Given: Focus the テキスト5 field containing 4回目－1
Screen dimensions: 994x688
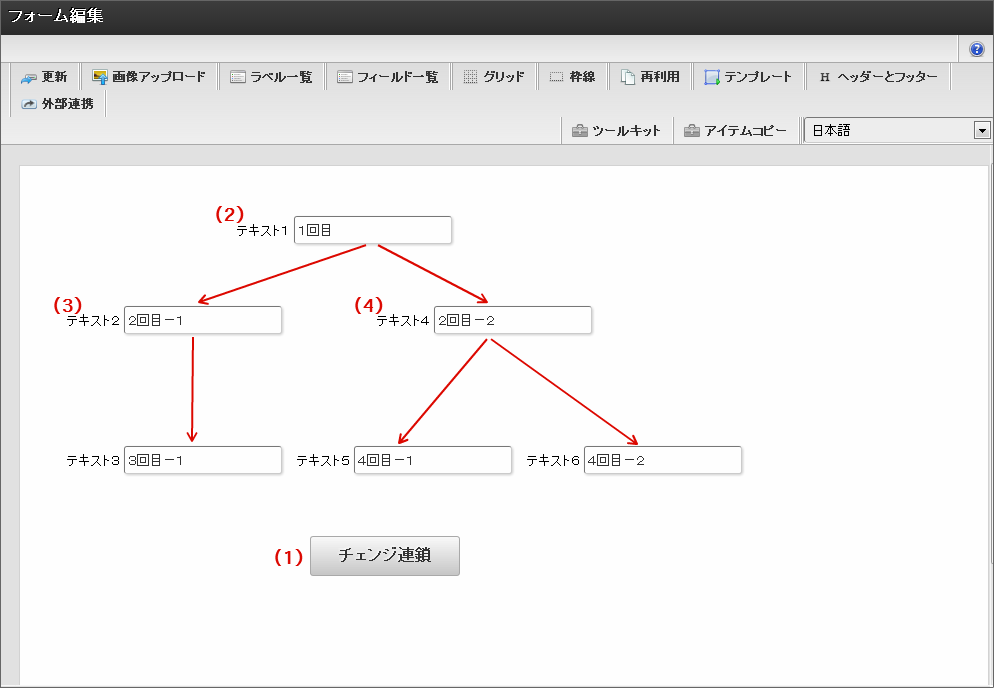Looking at the screenshot, I should coord(433,460).
